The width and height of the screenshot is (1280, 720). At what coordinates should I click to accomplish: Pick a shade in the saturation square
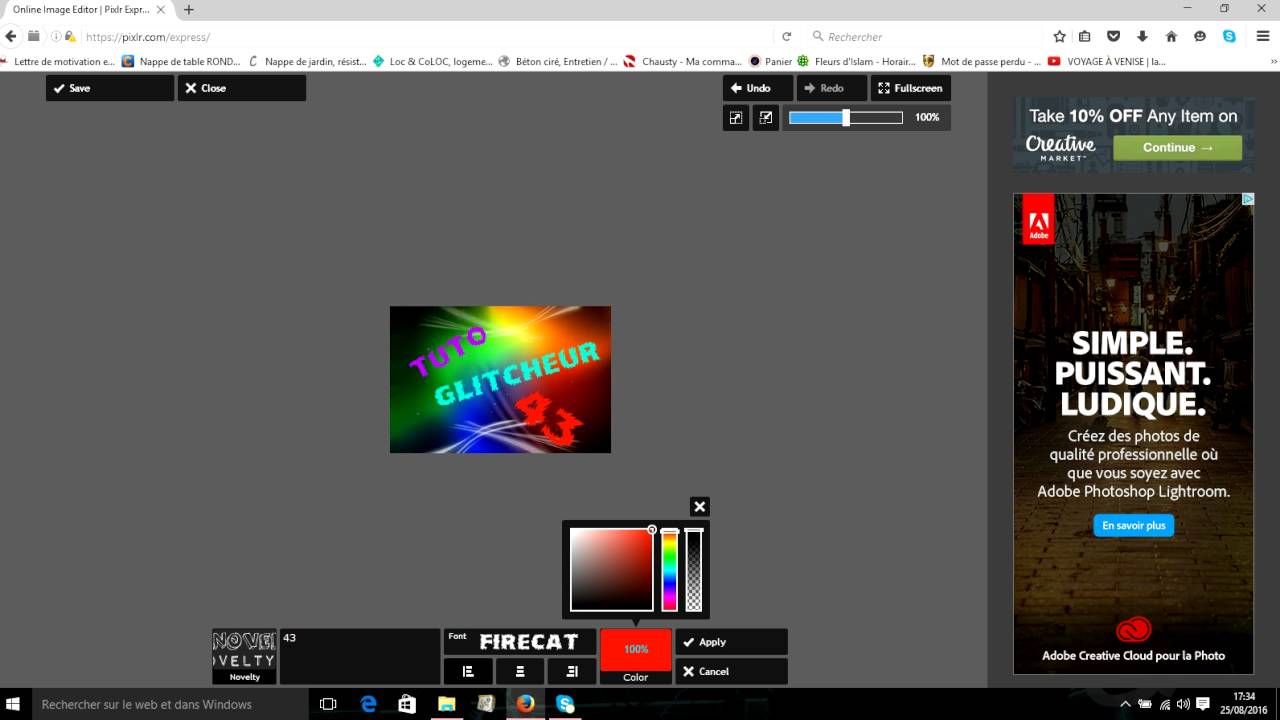coord(612,569)
